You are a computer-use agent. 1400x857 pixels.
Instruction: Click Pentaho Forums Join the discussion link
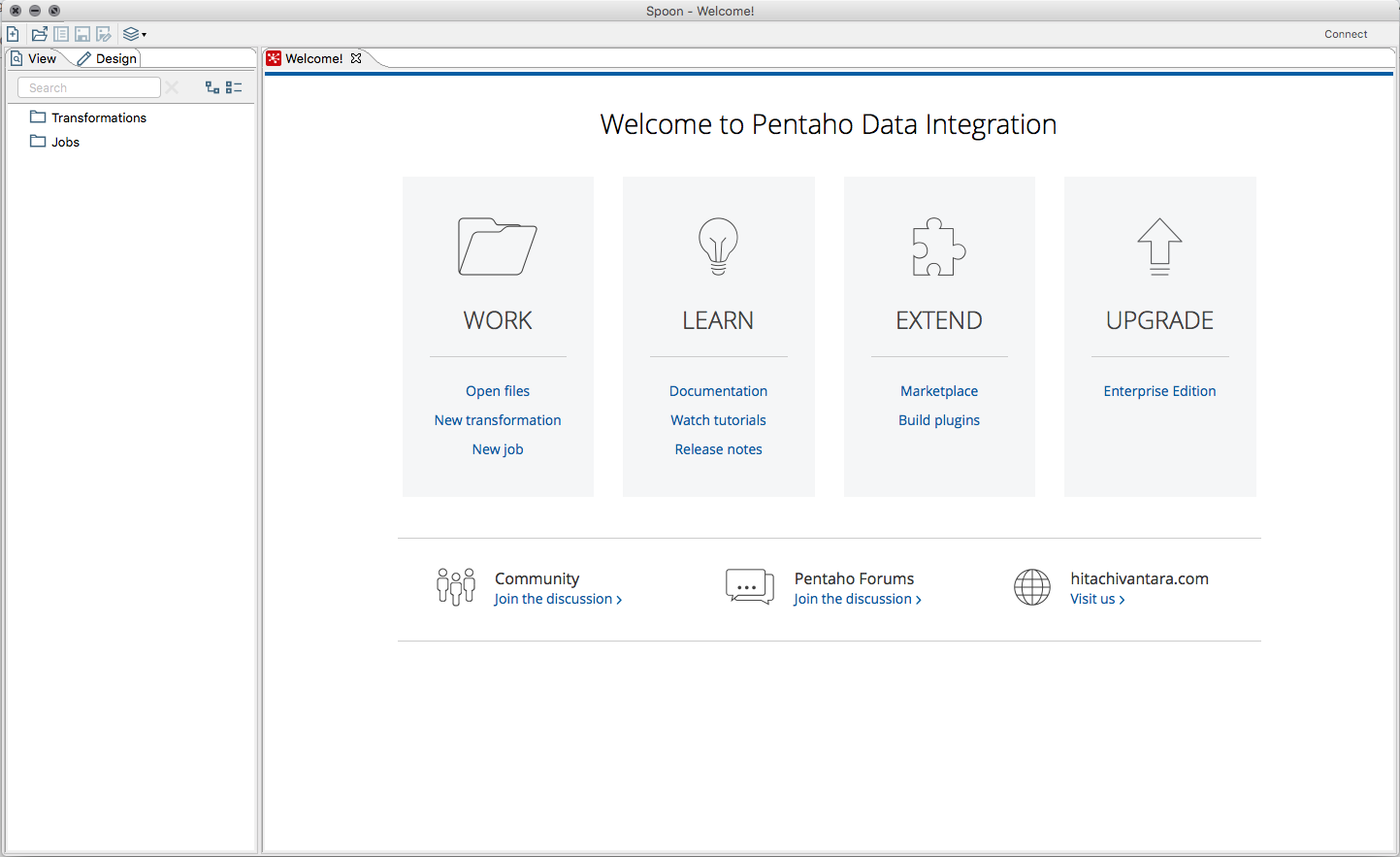point(858,599)
